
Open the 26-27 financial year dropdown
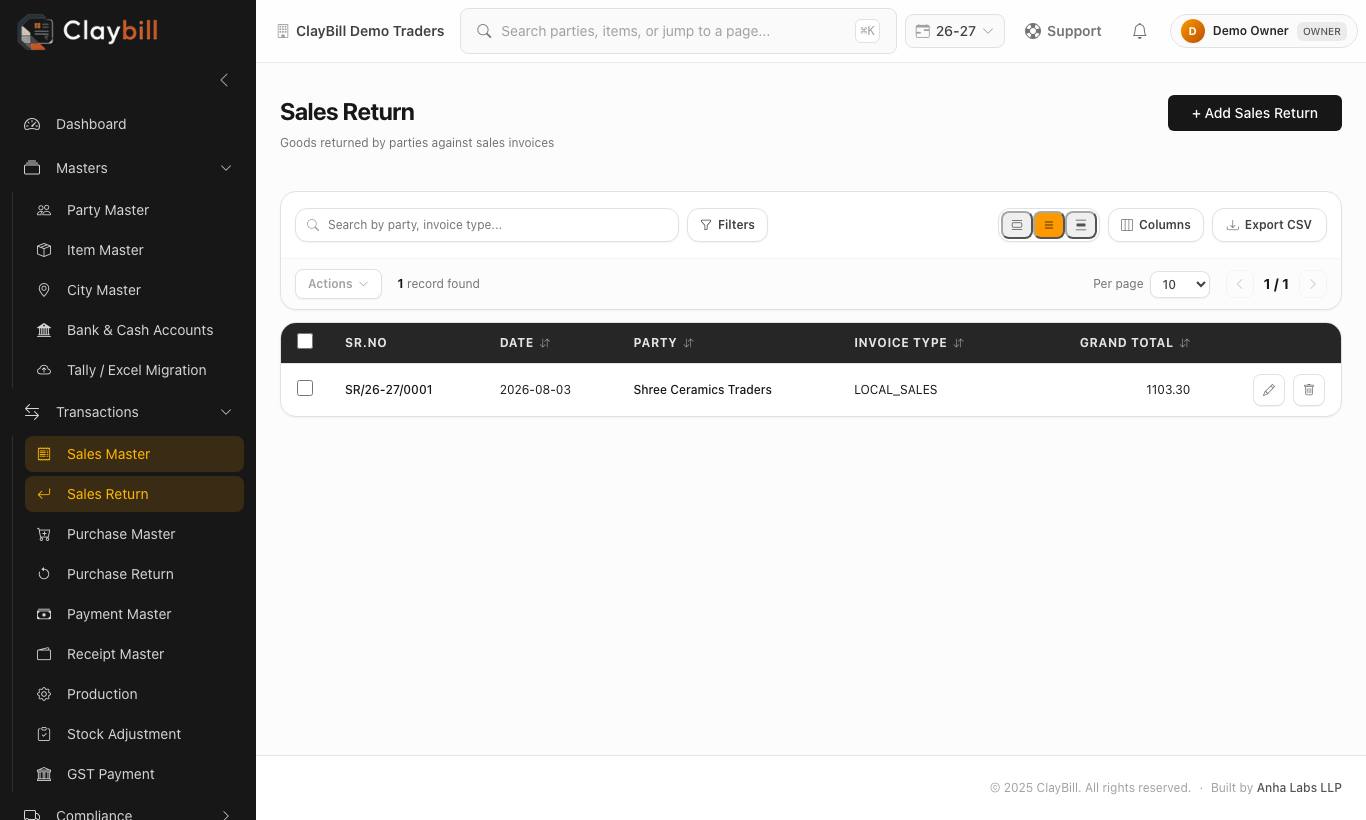pos(955,31)
